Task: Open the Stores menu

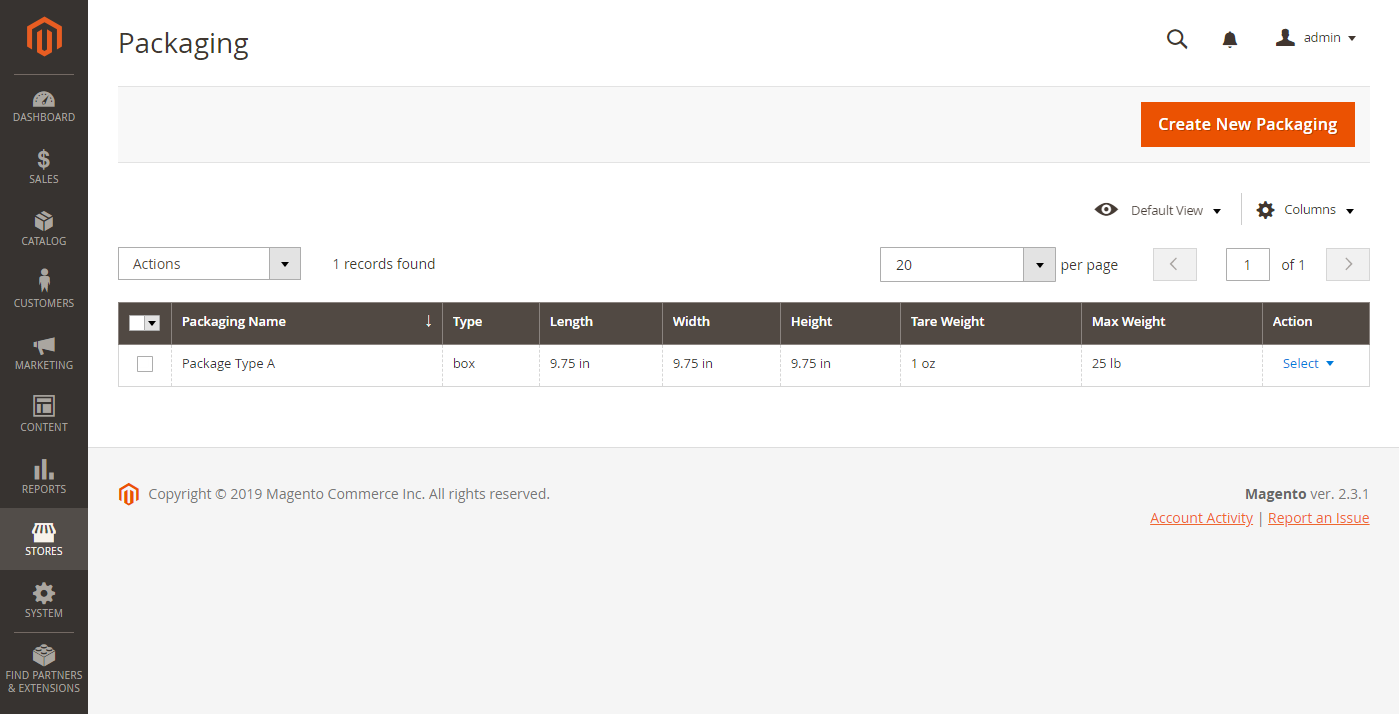Action: [x=44, y=539]
